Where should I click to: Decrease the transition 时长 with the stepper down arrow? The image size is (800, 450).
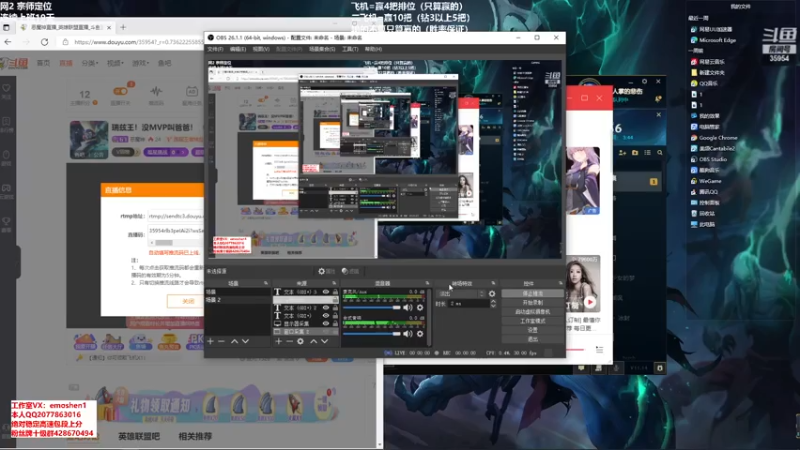point(493,306)
